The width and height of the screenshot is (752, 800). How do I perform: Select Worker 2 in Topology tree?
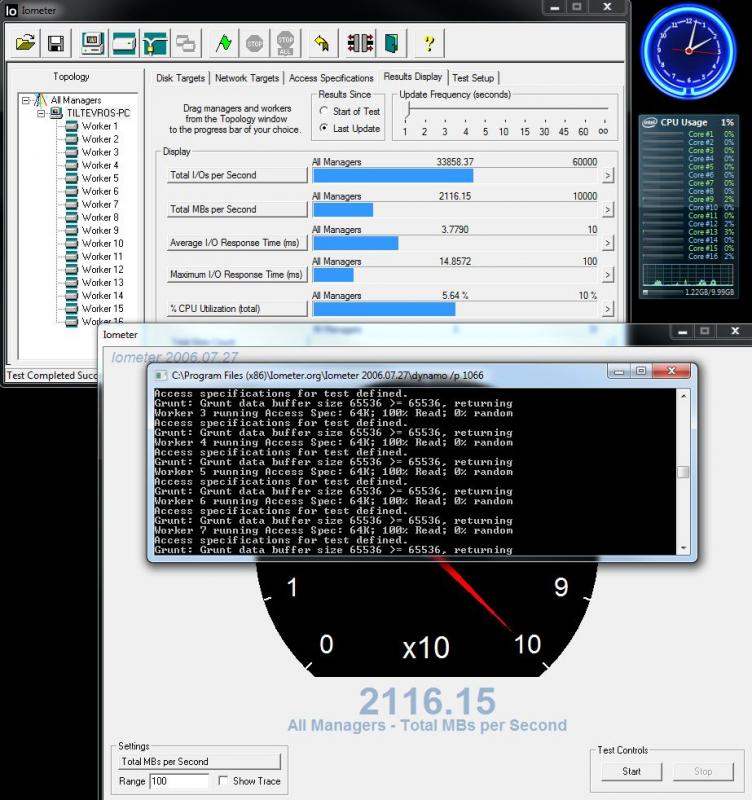100,139
